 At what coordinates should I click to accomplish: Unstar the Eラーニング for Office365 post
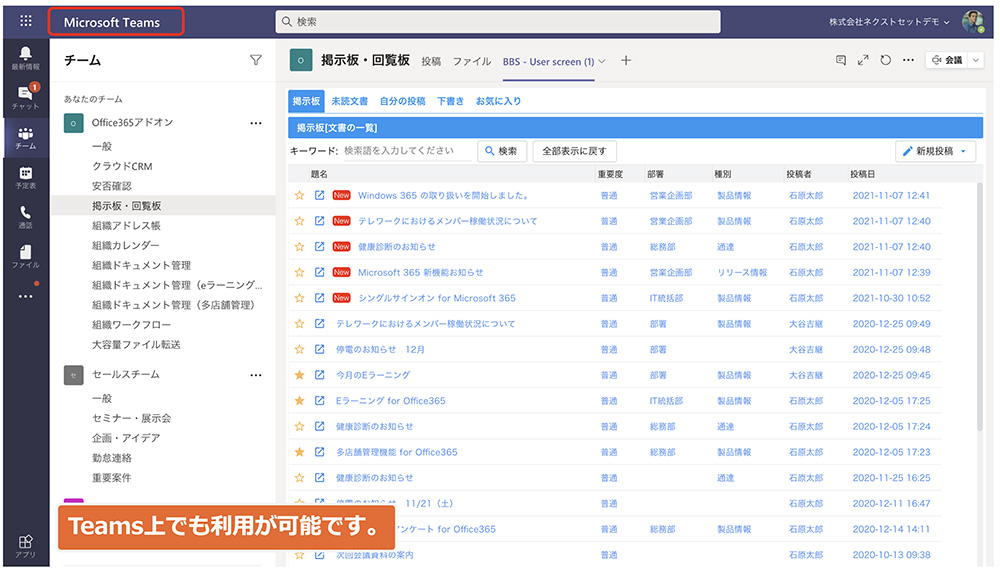coord(299,401)
